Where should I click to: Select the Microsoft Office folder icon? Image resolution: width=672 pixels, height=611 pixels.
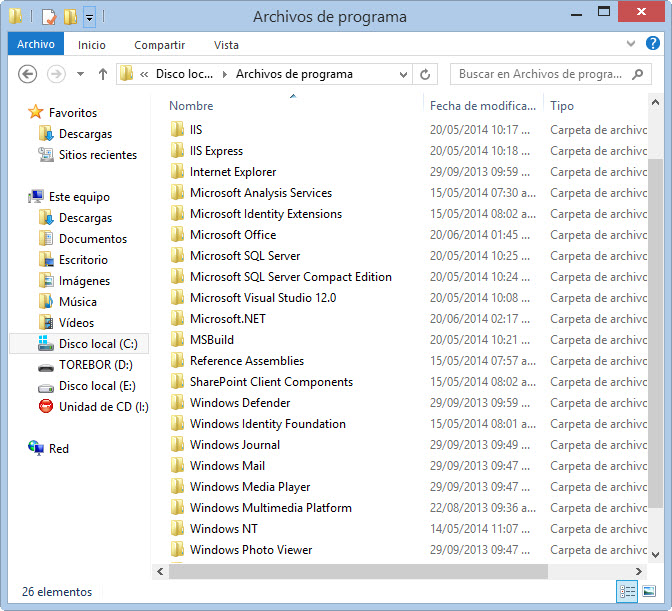pos(177,234)
